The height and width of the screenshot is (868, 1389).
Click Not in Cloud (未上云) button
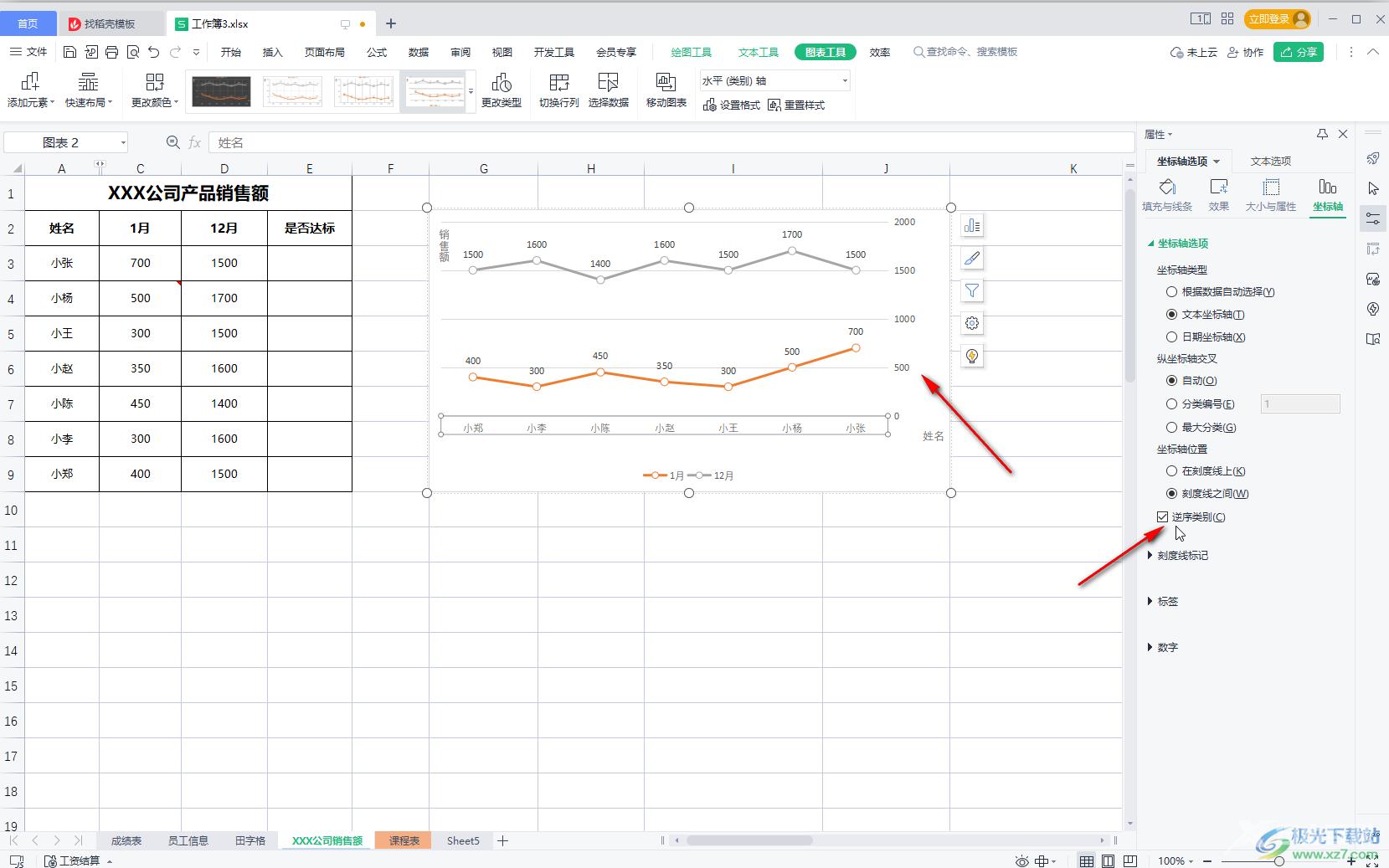coord(1194,52)
